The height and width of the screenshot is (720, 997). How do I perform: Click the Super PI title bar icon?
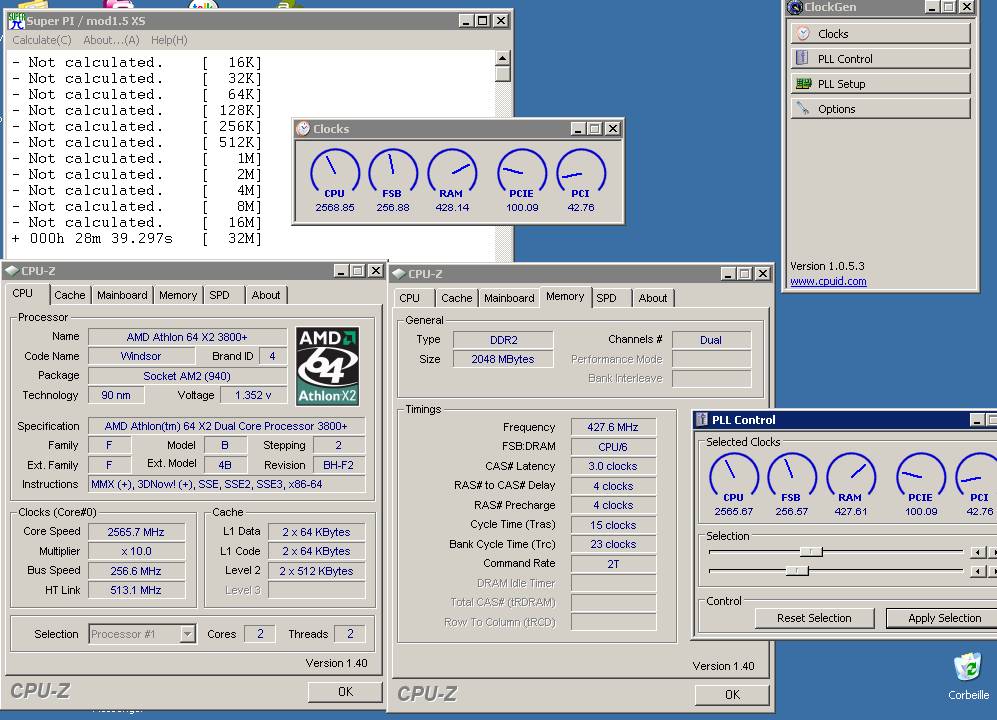point(17,20)
